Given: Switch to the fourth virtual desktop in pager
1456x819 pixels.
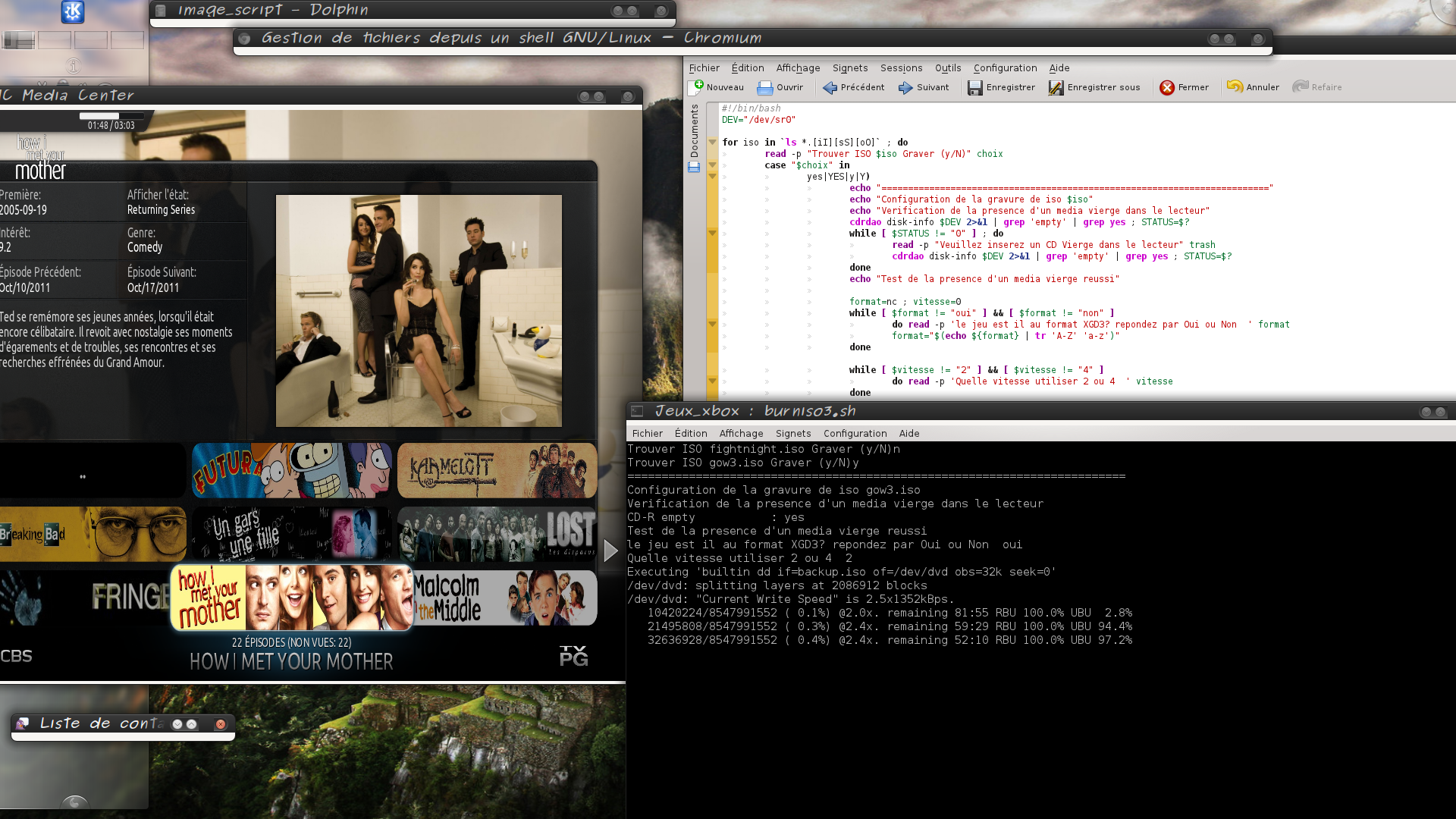Looking at the screenshot, I should (127, 40).
